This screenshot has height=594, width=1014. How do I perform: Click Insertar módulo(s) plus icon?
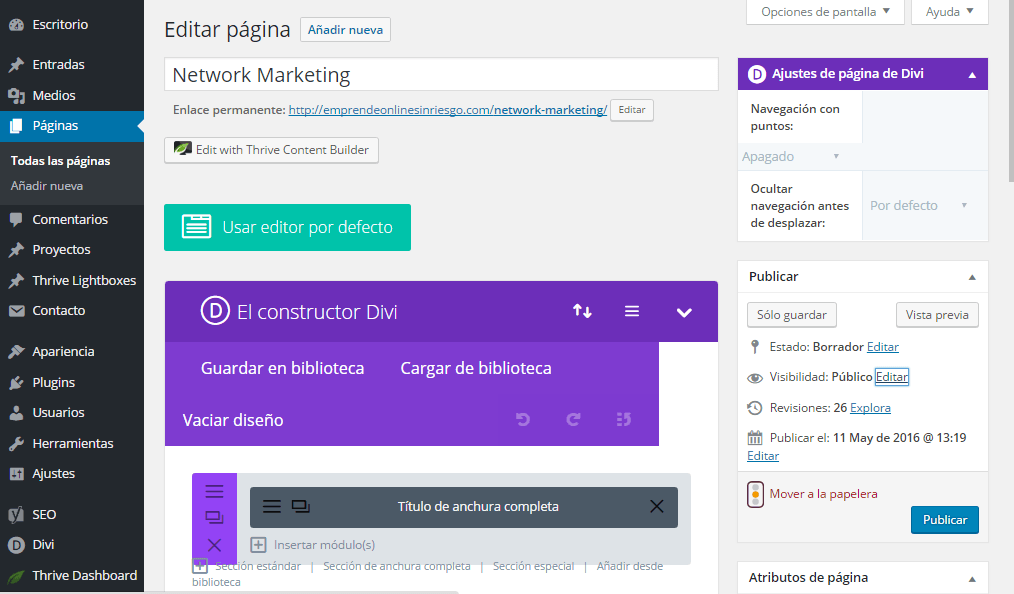tap(258, 545)
